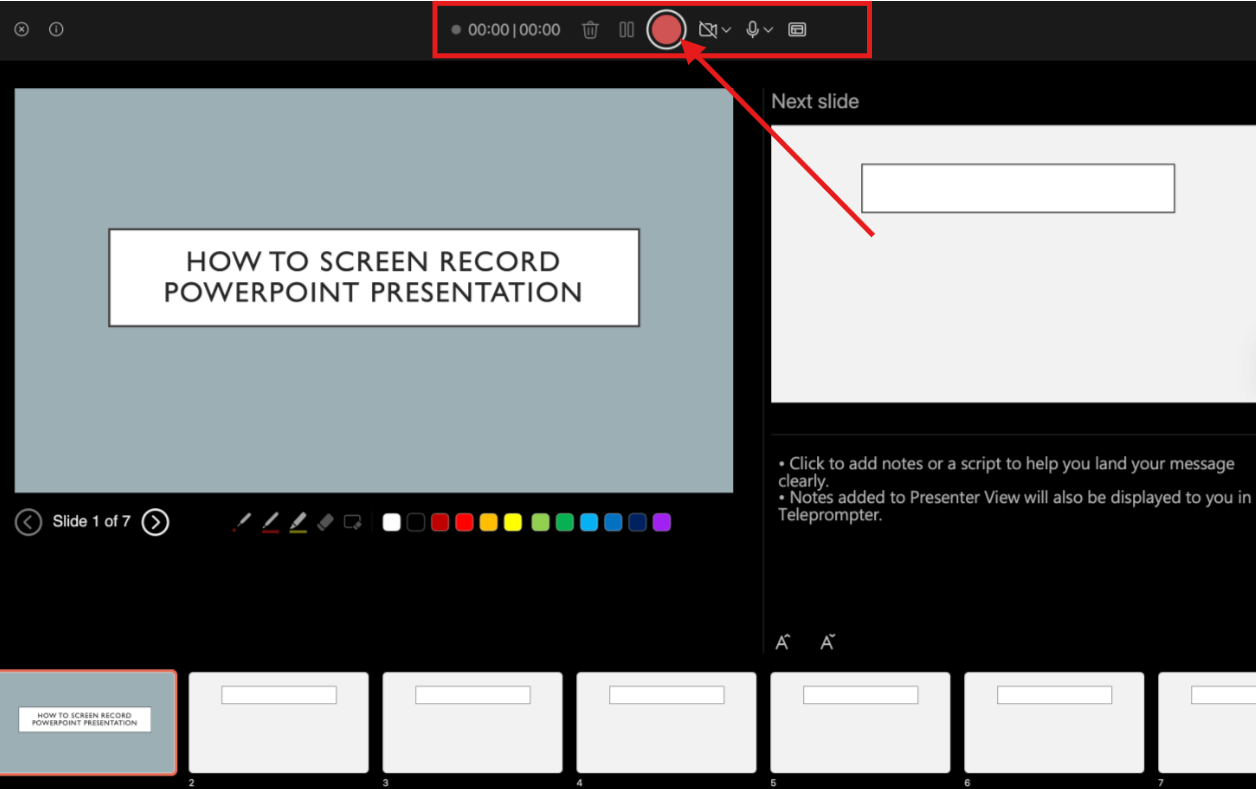Toggle the camera on

click(x=707, y=30)
